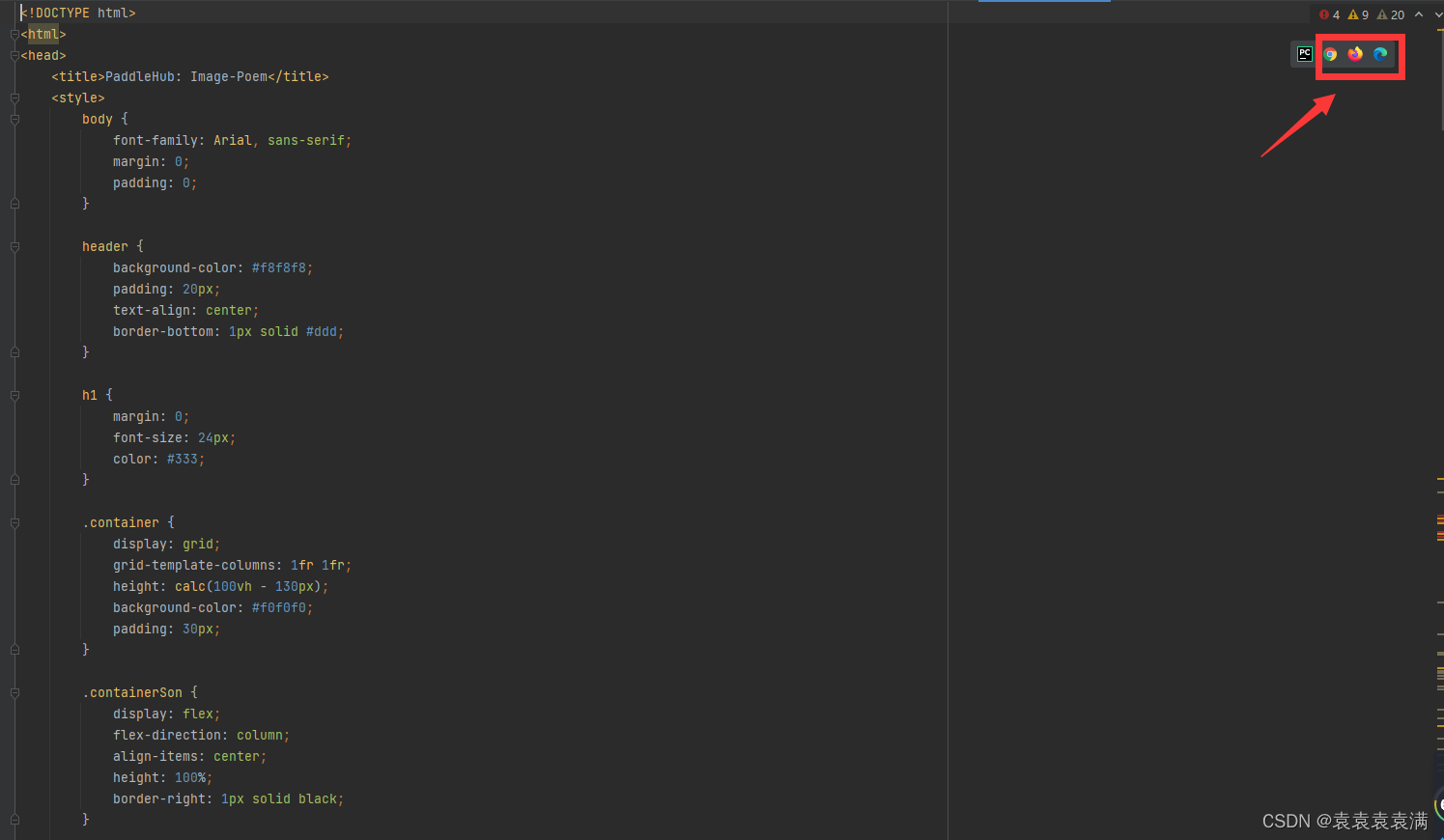
Task: Click the height: 100%; line
Action: pos(162,778)
